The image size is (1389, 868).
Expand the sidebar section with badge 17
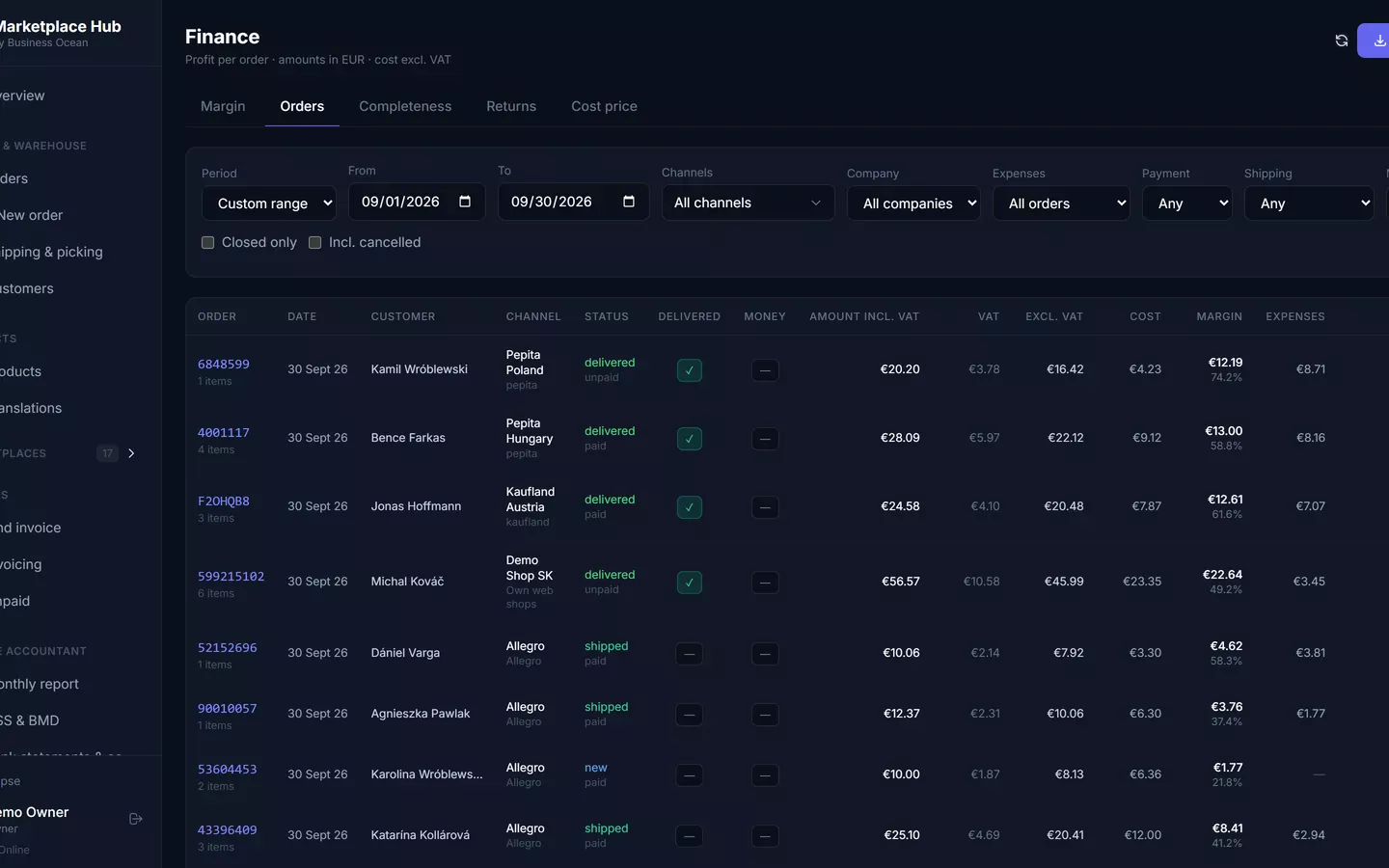tap(131, 453)
